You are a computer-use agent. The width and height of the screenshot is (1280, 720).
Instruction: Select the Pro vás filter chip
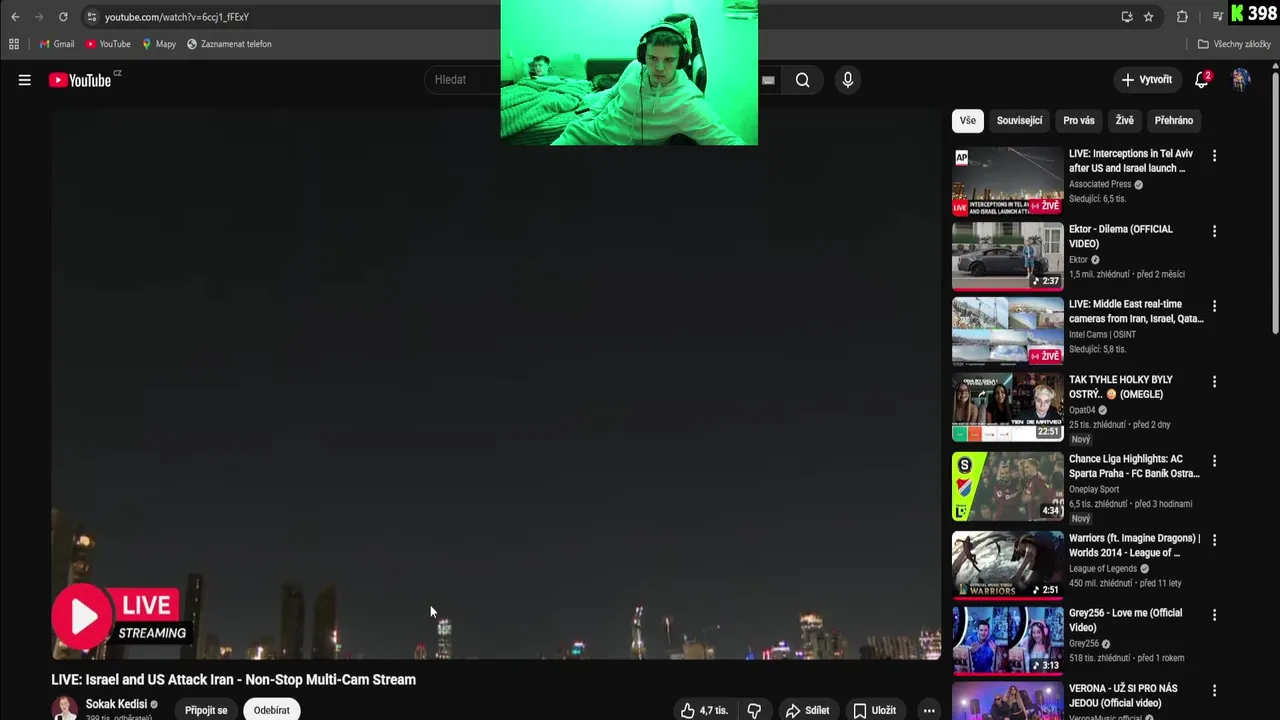point(1078,120)
